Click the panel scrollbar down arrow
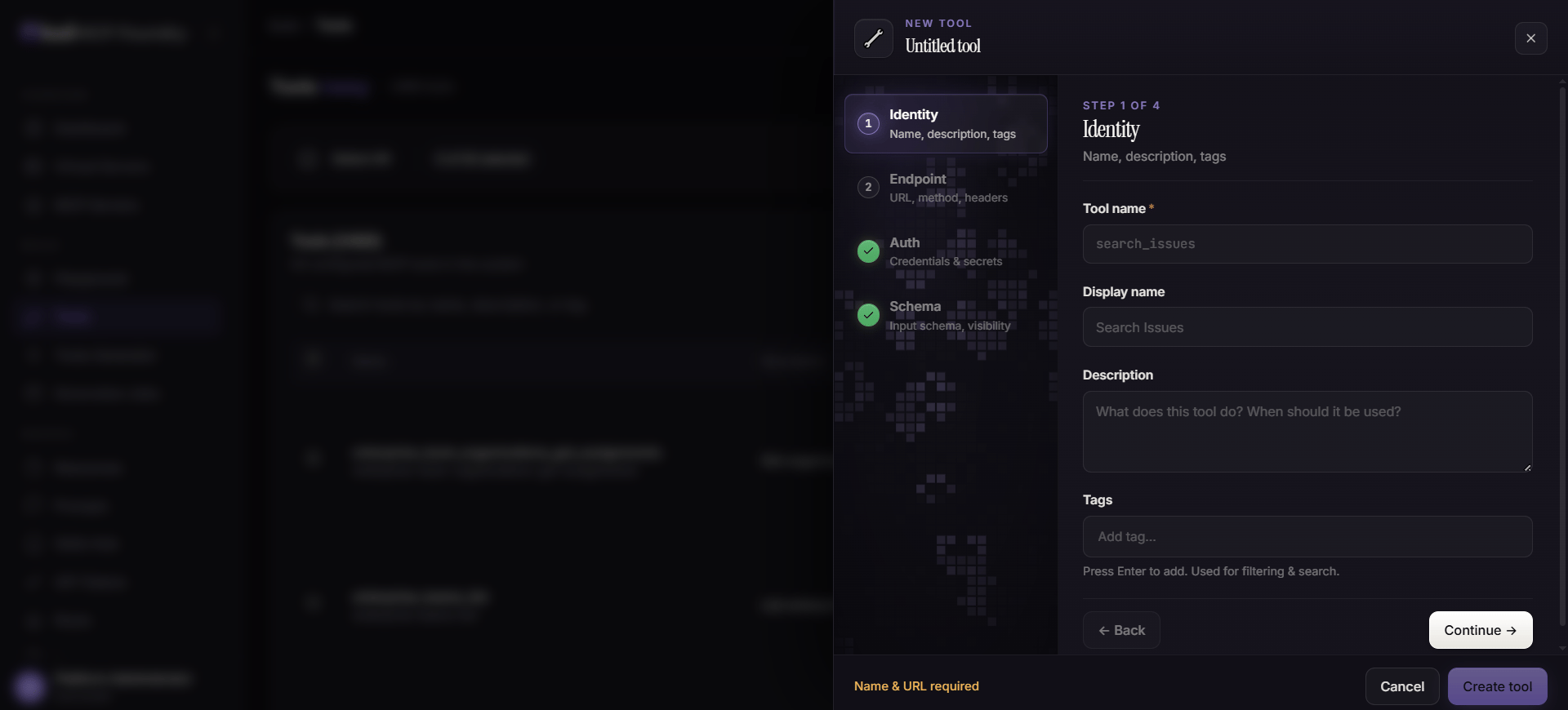Screen dimensions: 1568x710 point(1562,649)
